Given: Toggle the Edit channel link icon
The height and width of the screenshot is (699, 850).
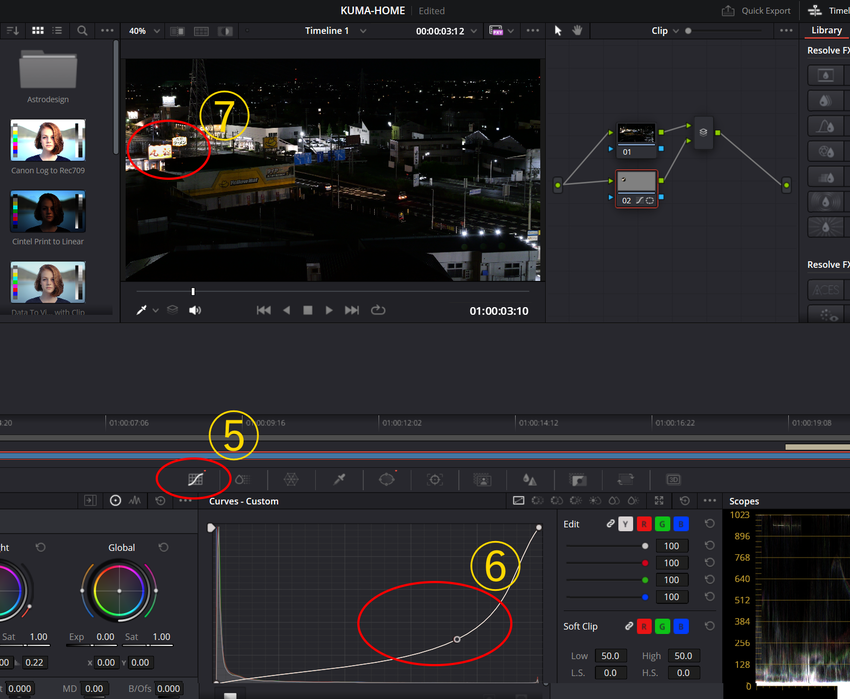Looking at the screenshot, I should point(610,524).
